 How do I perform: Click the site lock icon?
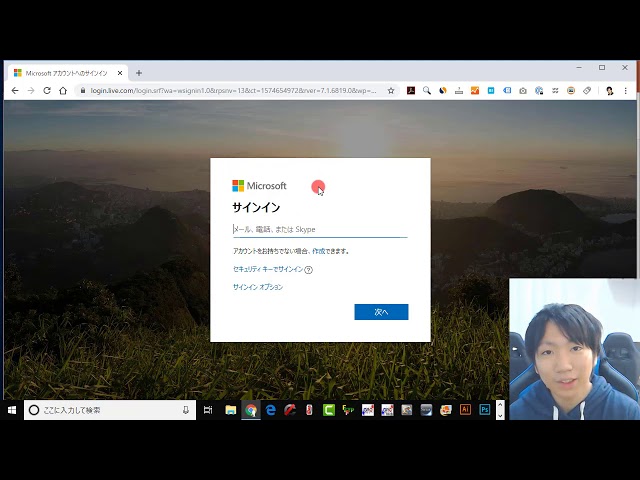(x=83, y=91)
